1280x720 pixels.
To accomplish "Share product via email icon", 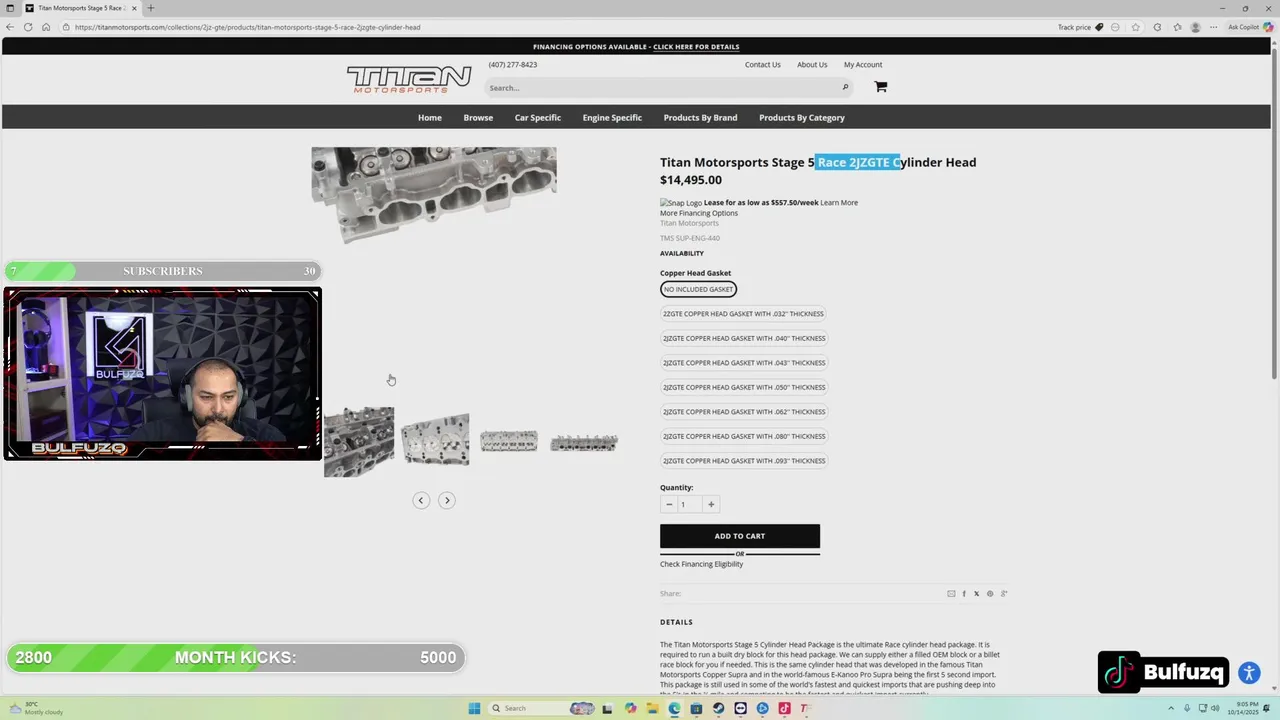I will pos(951,594).
